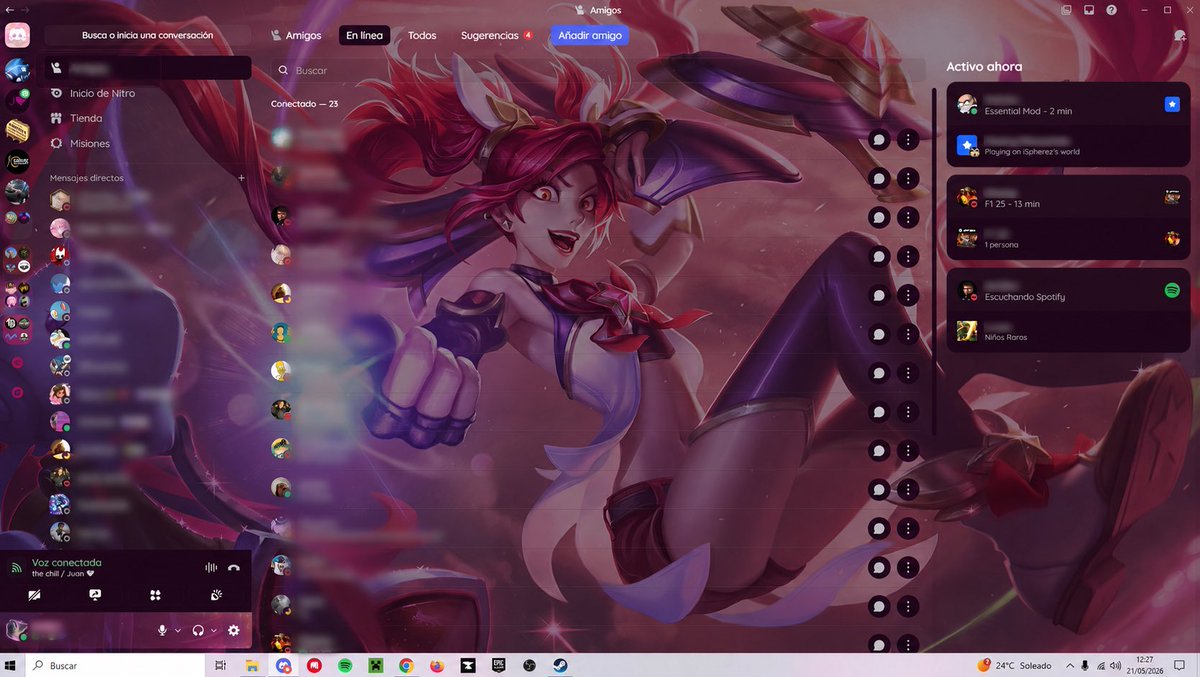
Task: Open Tienda in the sidebar
Action: [x=86, y=118]
